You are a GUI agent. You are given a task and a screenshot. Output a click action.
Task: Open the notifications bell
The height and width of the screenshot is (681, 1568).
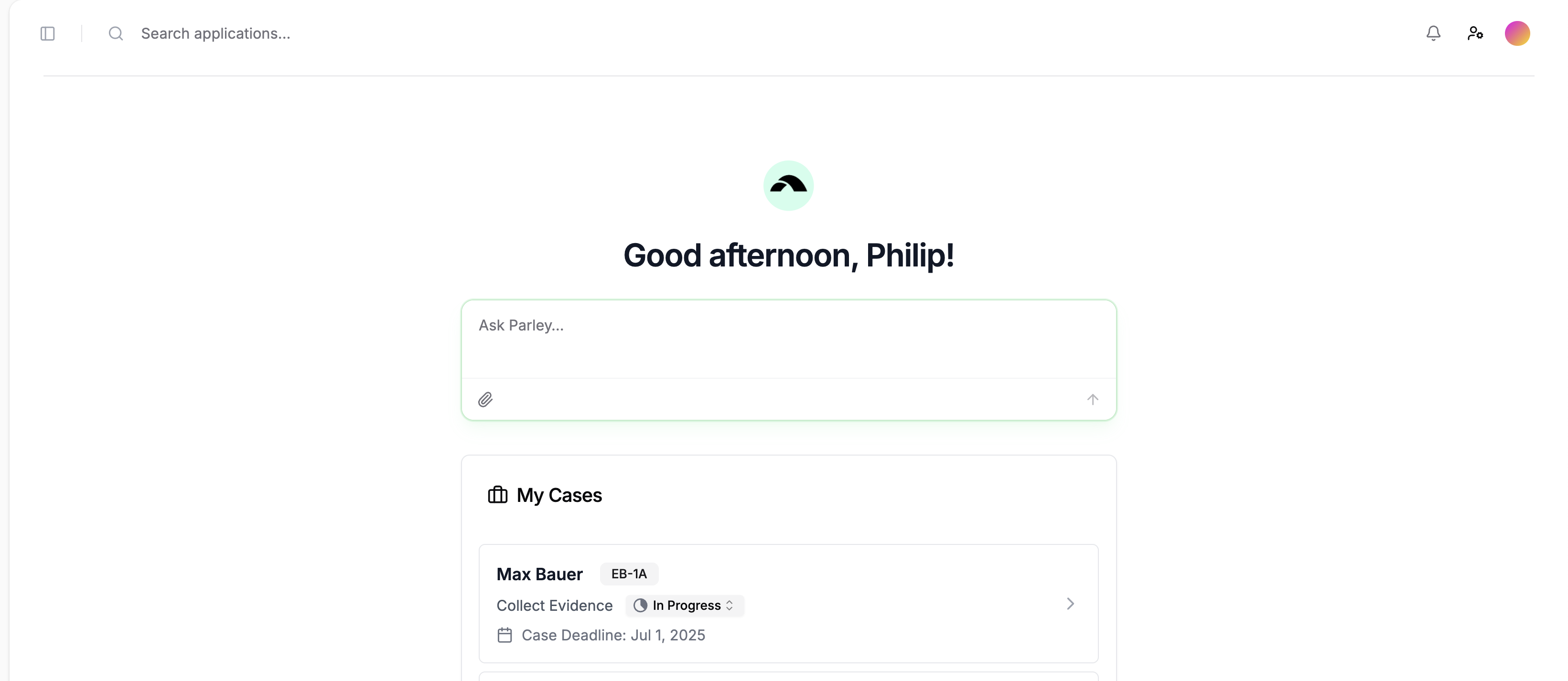pos(1433,33)
